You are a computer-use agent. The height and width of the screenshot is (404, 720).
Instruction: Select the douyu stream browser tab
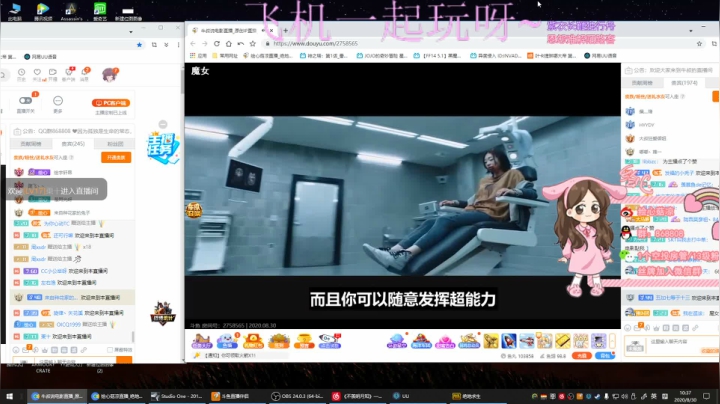click(233, 31)
